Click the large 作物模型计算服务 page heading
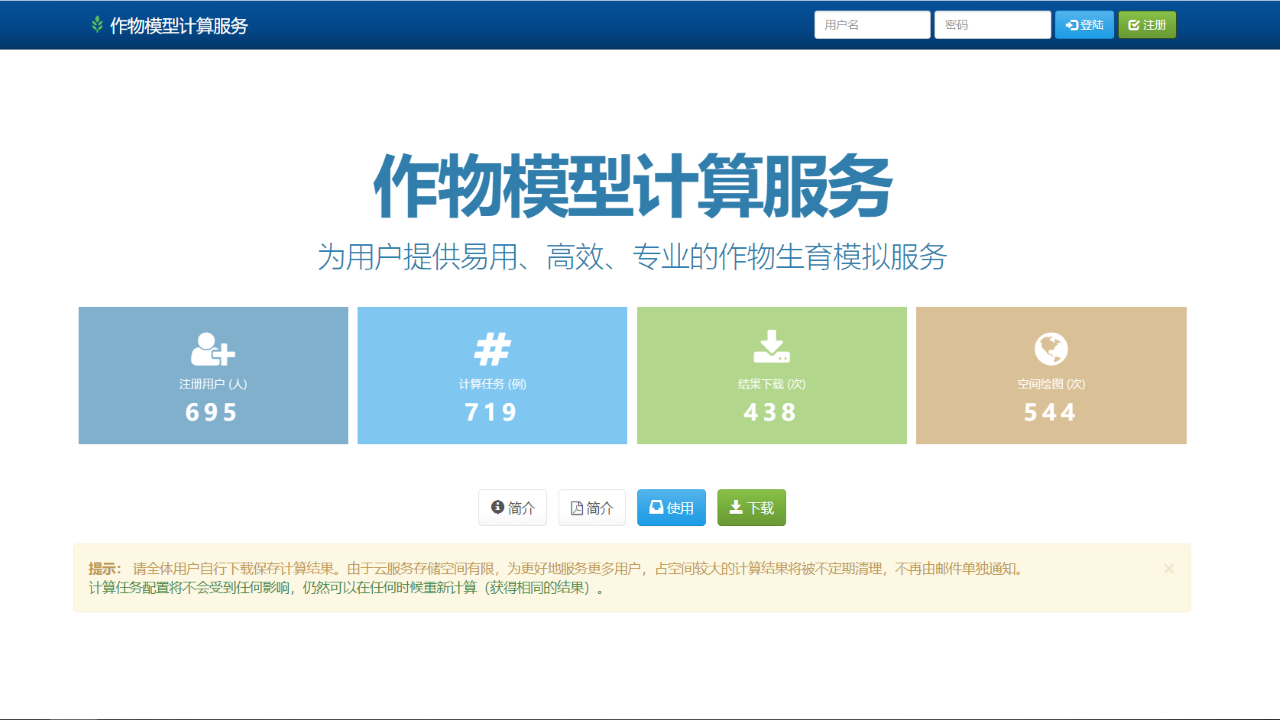This screenshot has height=720, width=1280. point(632,186)
